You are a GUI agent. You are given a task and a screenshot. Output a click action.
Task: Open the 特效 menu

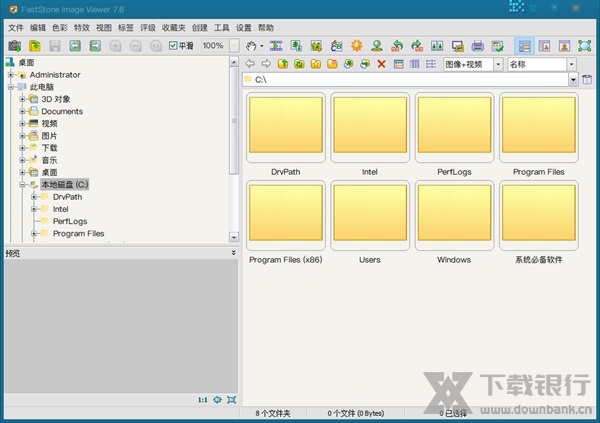81,28
